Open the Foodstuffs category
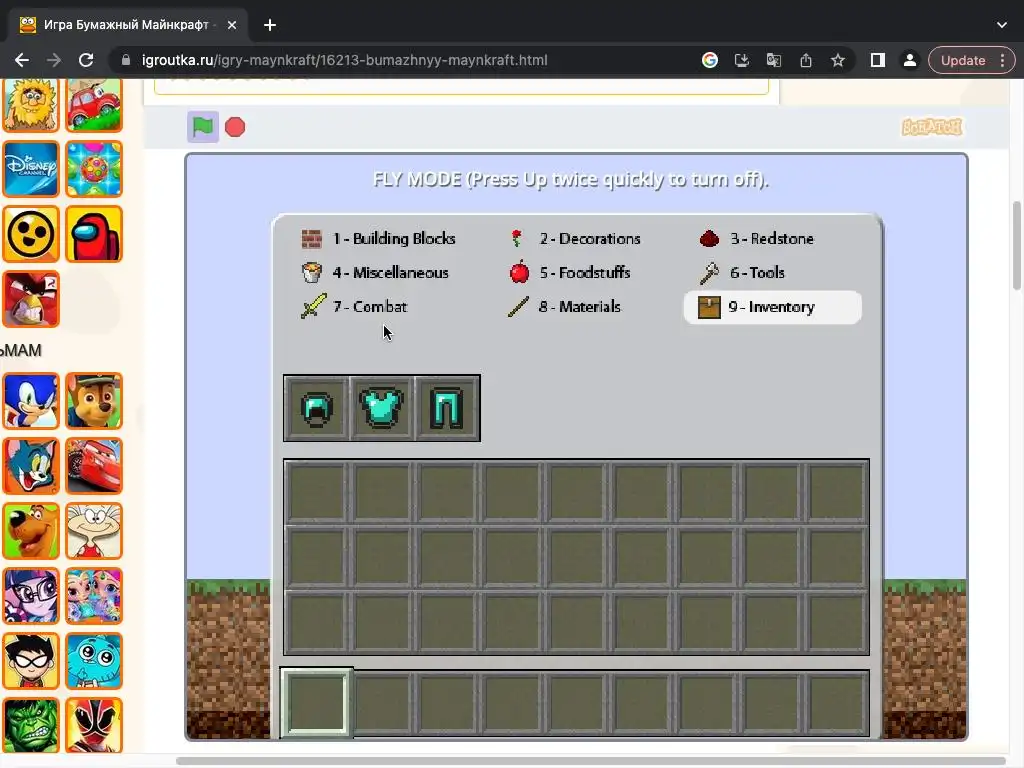 click(569, 272)
